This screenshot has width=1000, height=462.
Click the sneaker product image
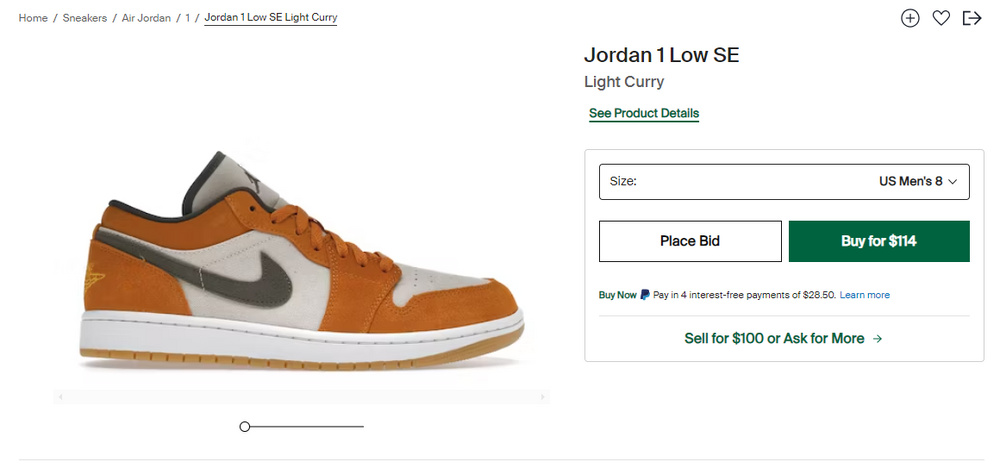(300, 260)
